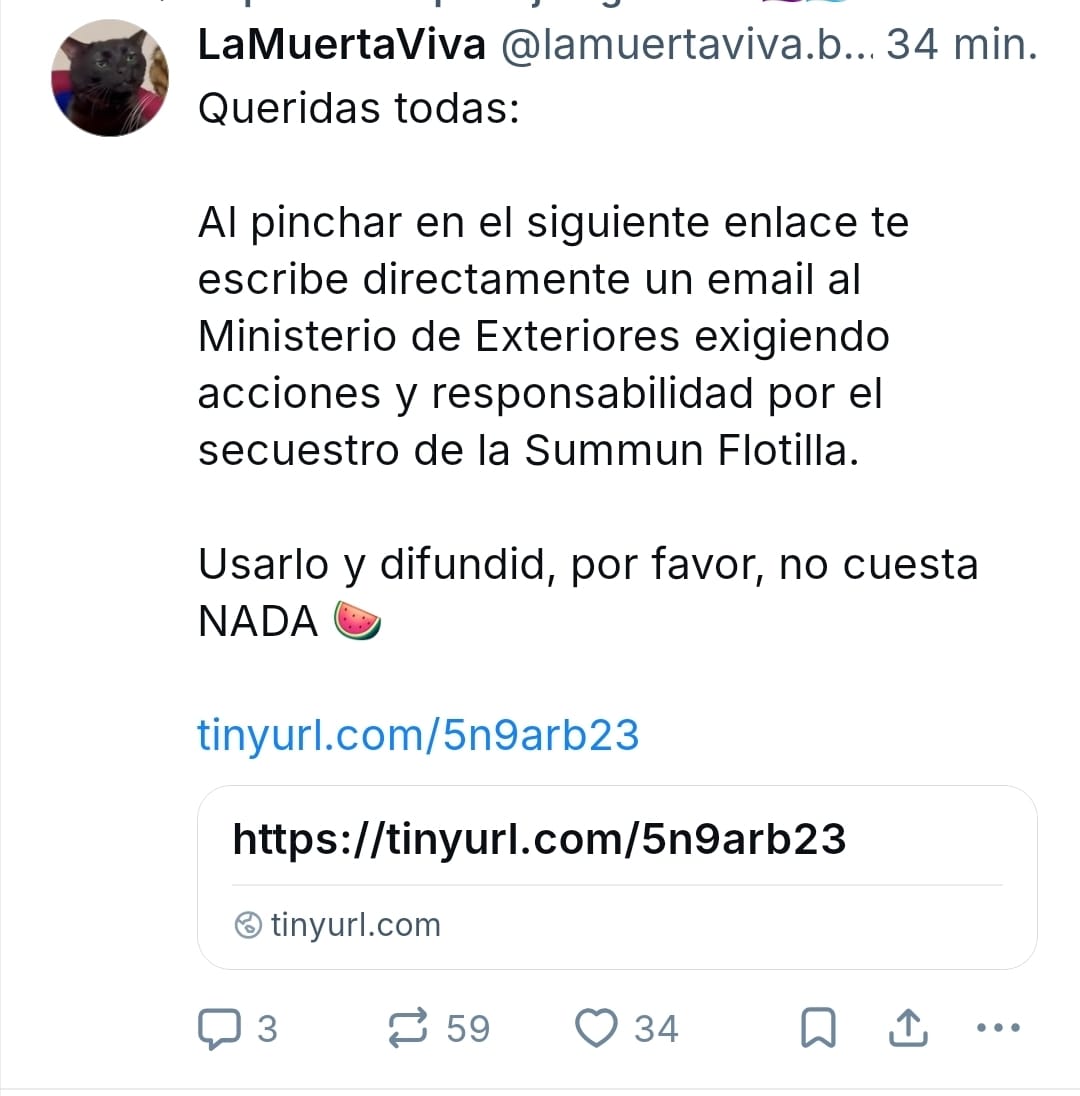The height and width of the screenshot is (1096, 1080).
Task: Open the three-dot more options menu
Action: click(x=998, y=1028)
